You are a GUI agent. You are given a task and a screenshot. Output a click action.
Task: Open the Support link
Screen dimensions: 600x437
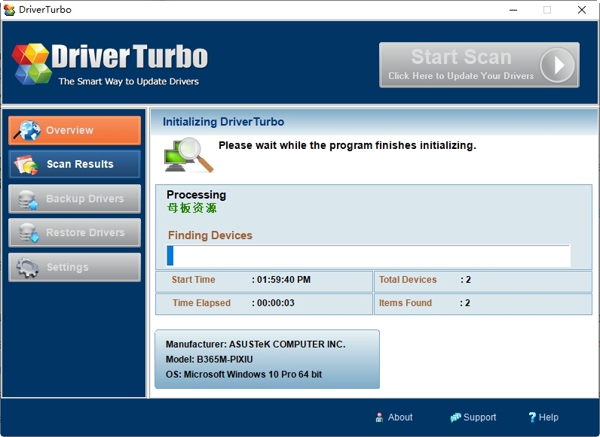(x=479, y=417)
